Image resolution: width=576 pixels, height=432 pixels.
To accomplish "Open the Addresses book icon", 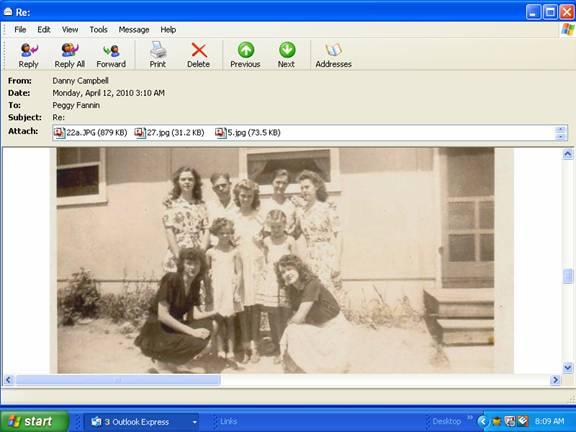I will [334, 55].
